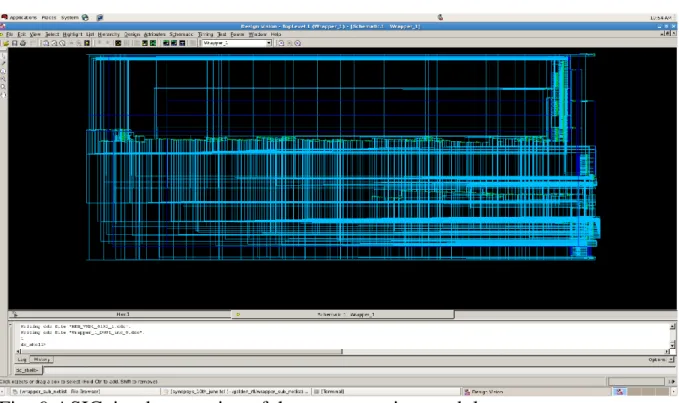The height and width of the screenshot is (403, 679).
Task: Open the Timing menu
Action: (x=206, y=34)
